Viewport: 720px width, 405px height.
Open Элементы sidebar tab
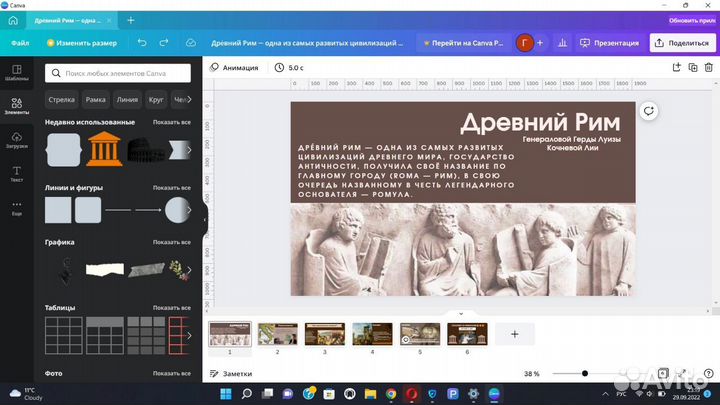[17, 106]
